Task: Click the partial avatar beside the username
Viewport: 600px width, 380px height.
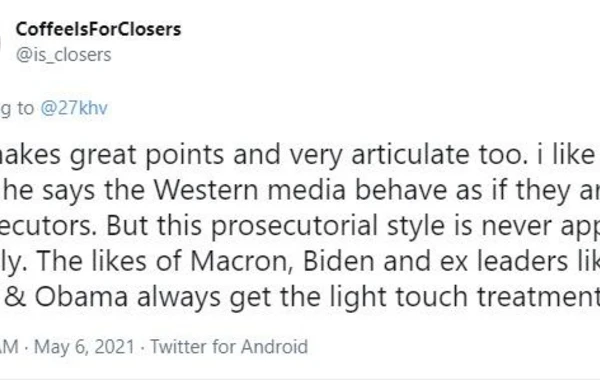Action: click(x=1, y=42)
